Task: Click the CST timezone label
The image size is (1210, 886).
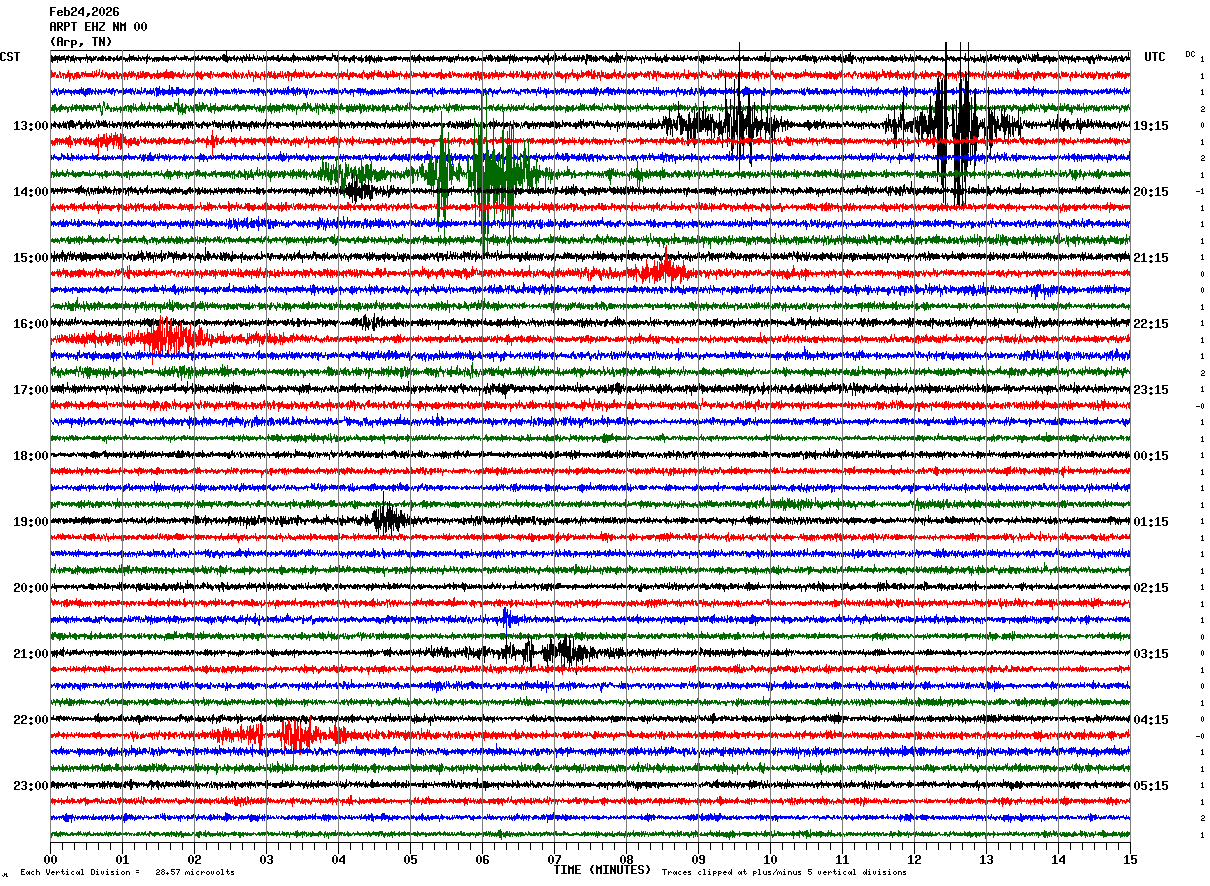Action: (x=10, y=57)
